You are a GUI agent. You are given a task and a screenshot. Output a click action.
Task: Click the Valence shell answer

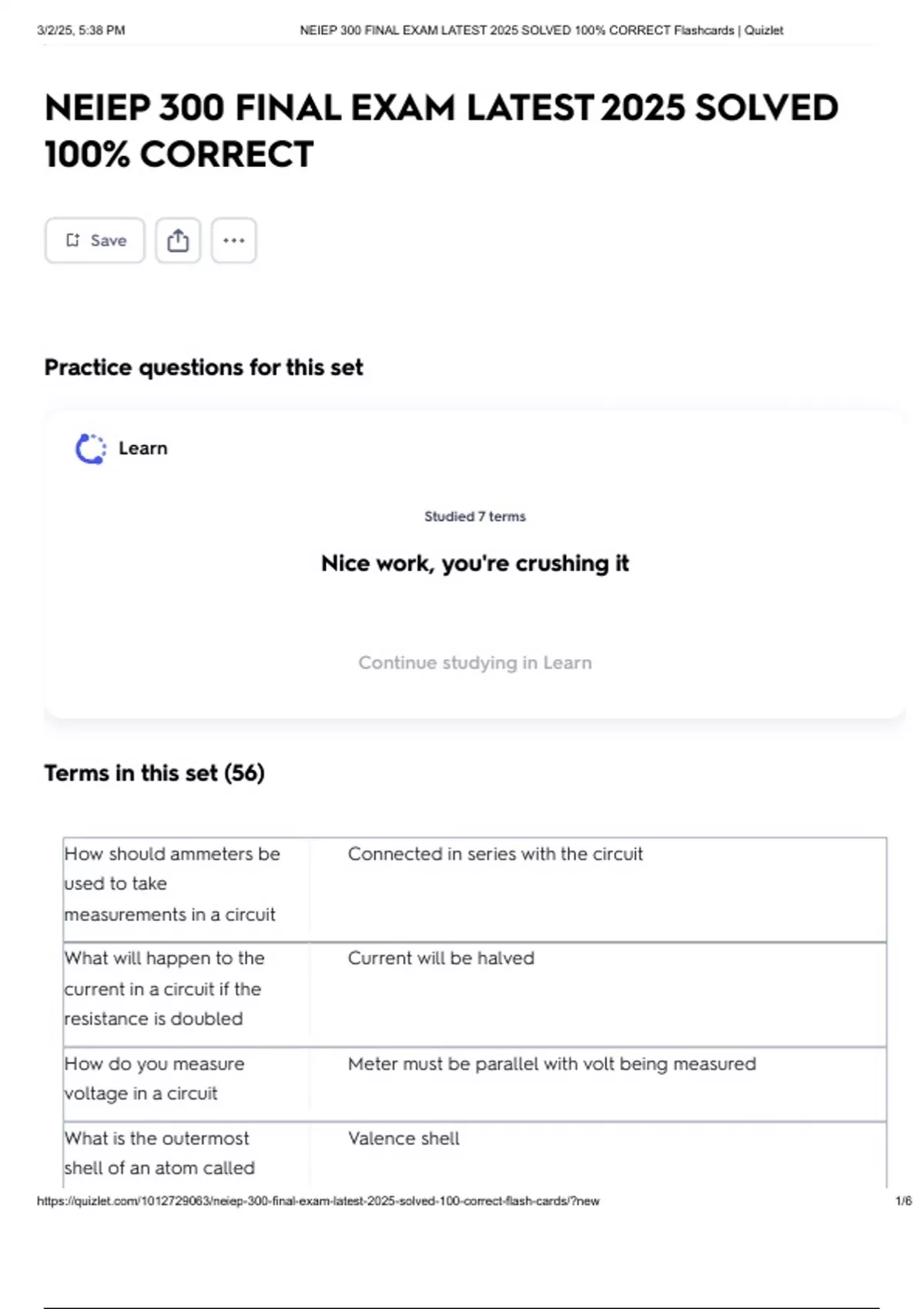click(403, 1138)
